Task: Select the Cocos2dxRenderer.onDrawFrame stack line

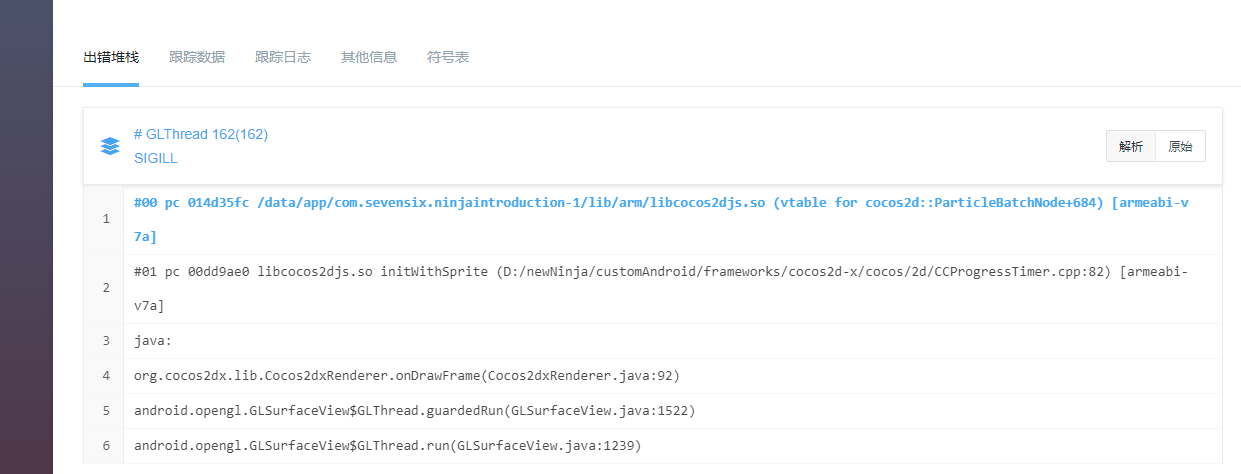Action: click(x=407, y=376)
